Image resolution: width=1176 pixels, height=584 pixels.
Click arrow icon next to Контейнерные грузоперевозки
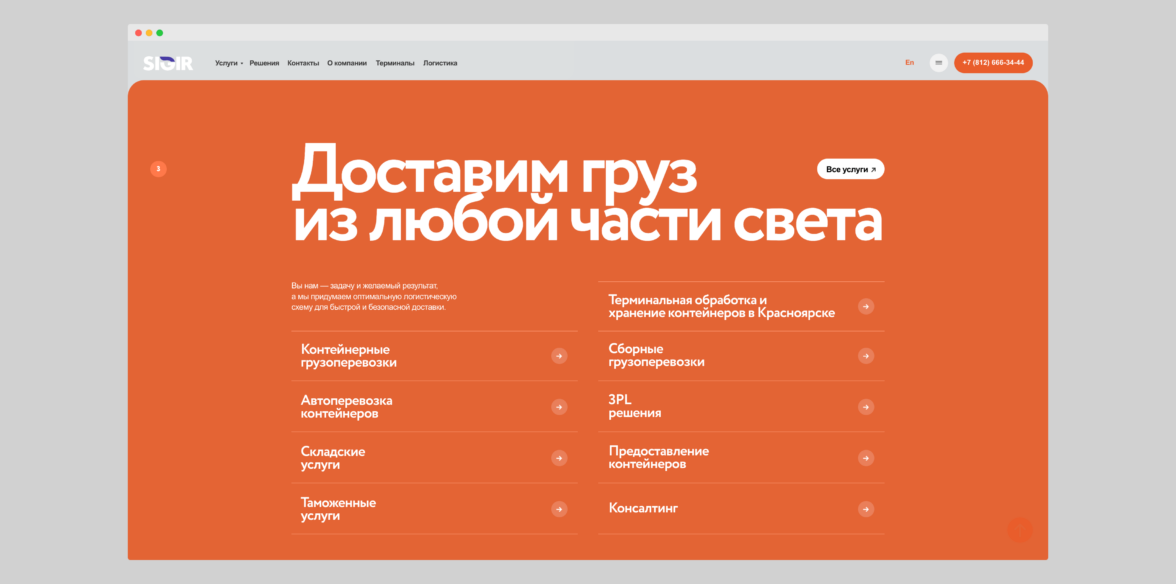point(559,356)
